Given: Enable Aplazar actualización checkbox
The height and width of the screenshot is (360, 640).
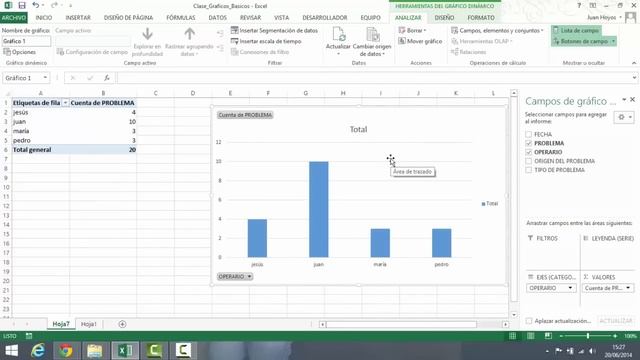Looking at the screenshot, I should click(529, 321).
